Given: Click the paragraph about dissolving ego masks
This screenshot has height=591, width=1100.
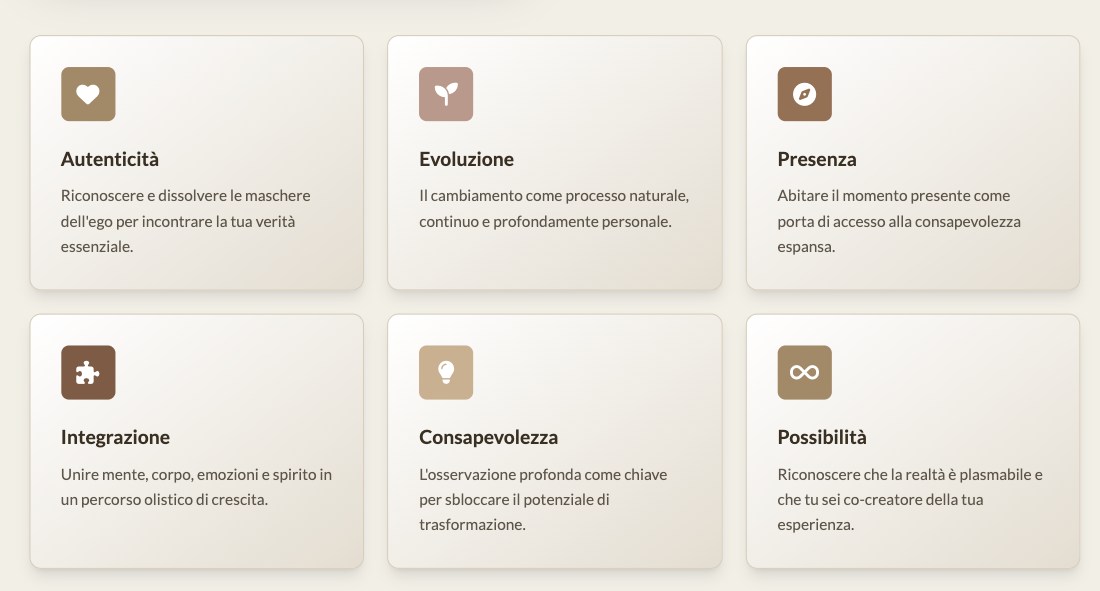Looking at the screenshot, I should [x=186, y=221].
